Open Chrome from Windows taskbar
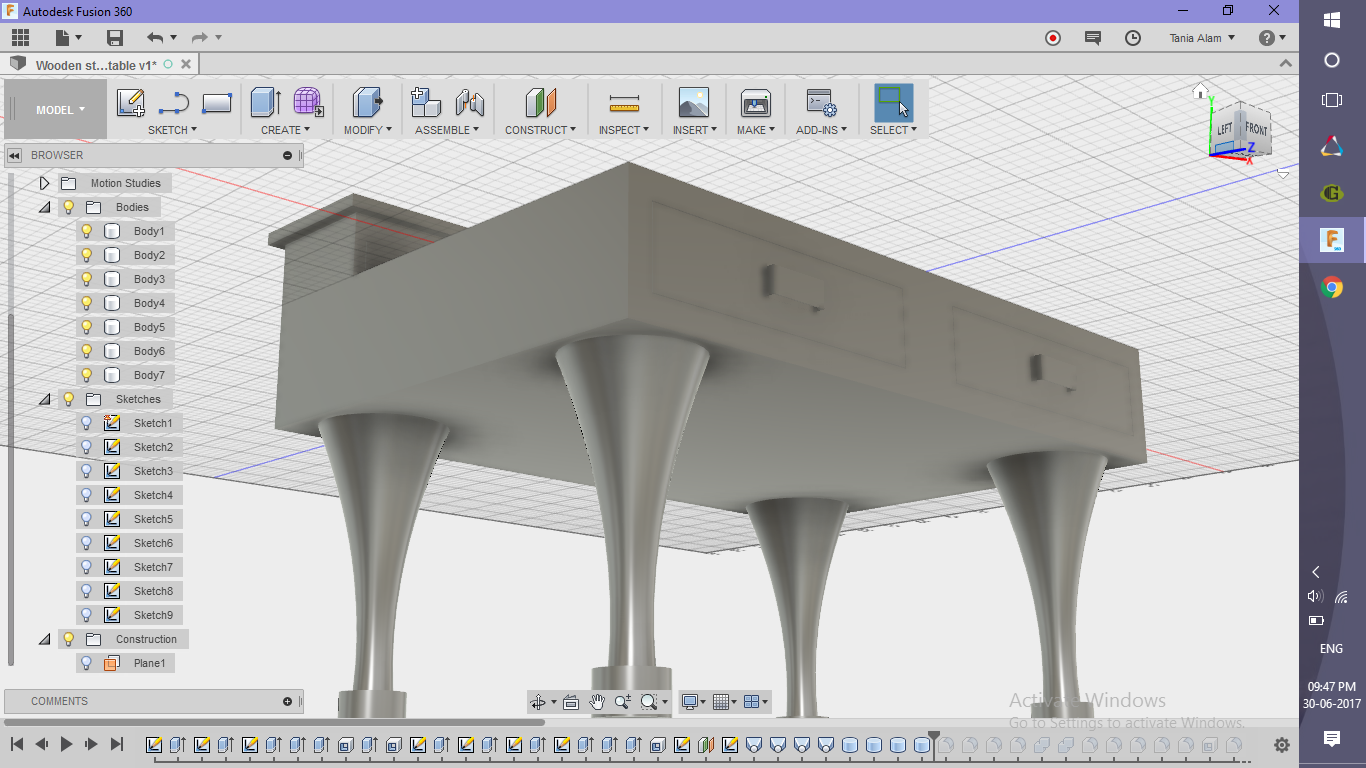The width and height of the screenshot is (1366, 768). click(x=1332, y=288)
